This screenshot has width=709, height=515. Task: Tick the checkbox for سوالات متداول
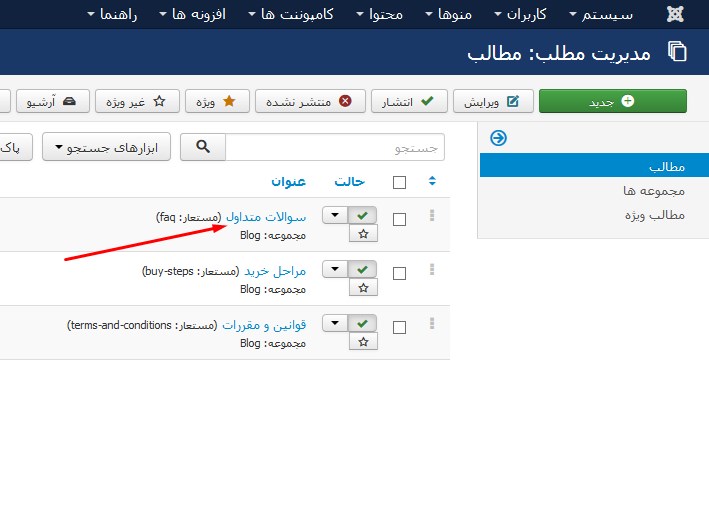399,220
